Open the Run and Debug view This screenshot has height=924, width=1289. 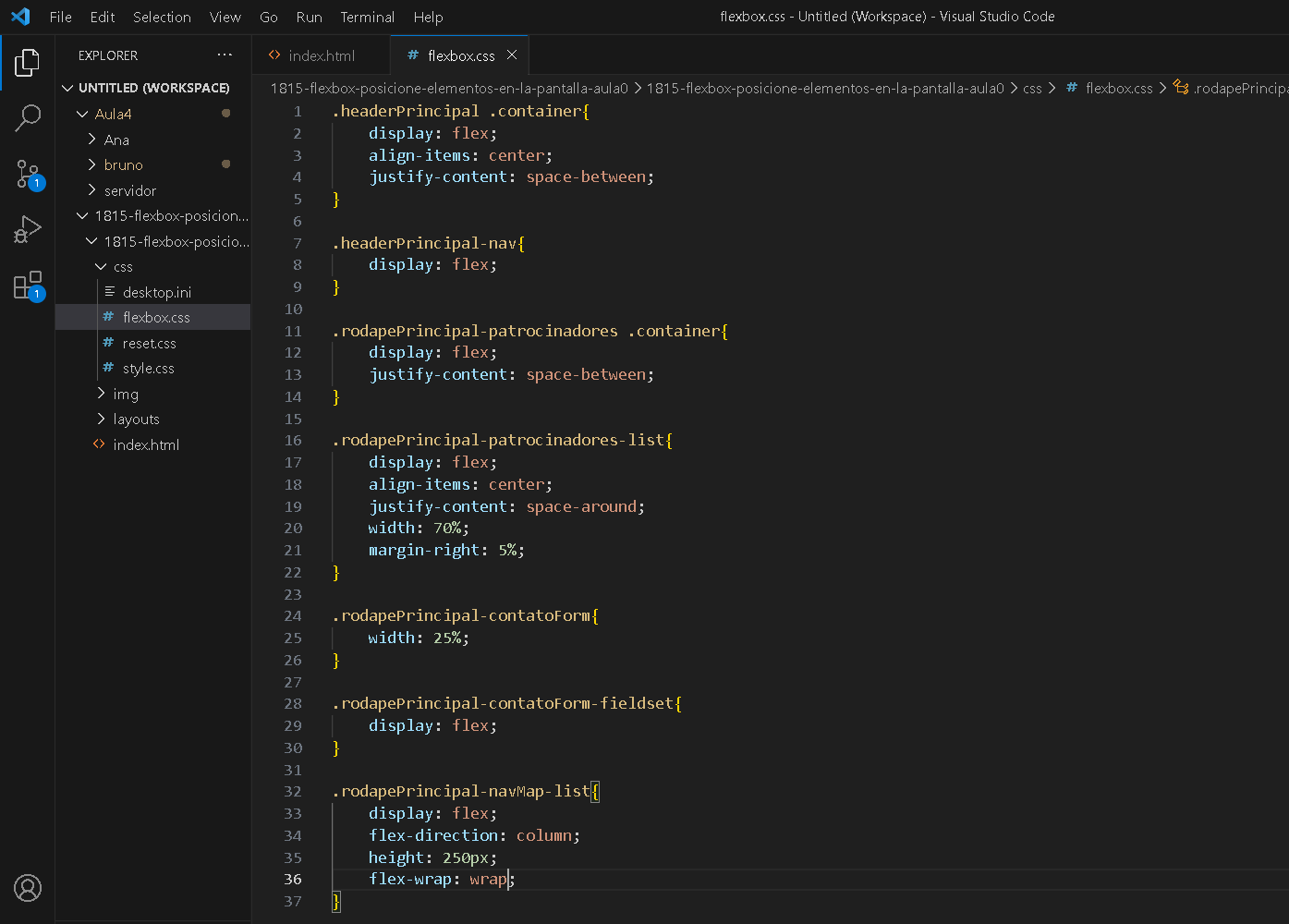pyautogui.click(x=28, y=229)
